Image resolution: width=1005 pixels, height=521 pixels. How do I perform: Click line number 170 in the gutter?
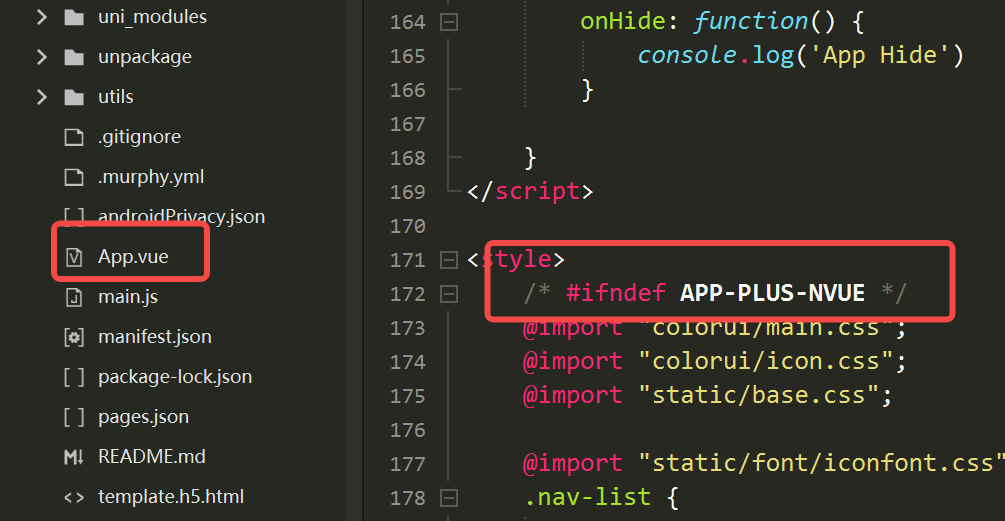(407, 226)
